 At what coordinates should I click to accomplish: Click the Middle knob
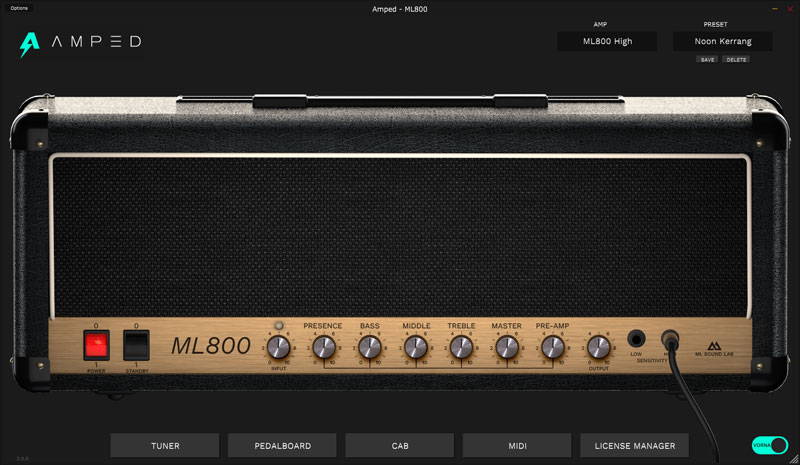click(416, 348)
